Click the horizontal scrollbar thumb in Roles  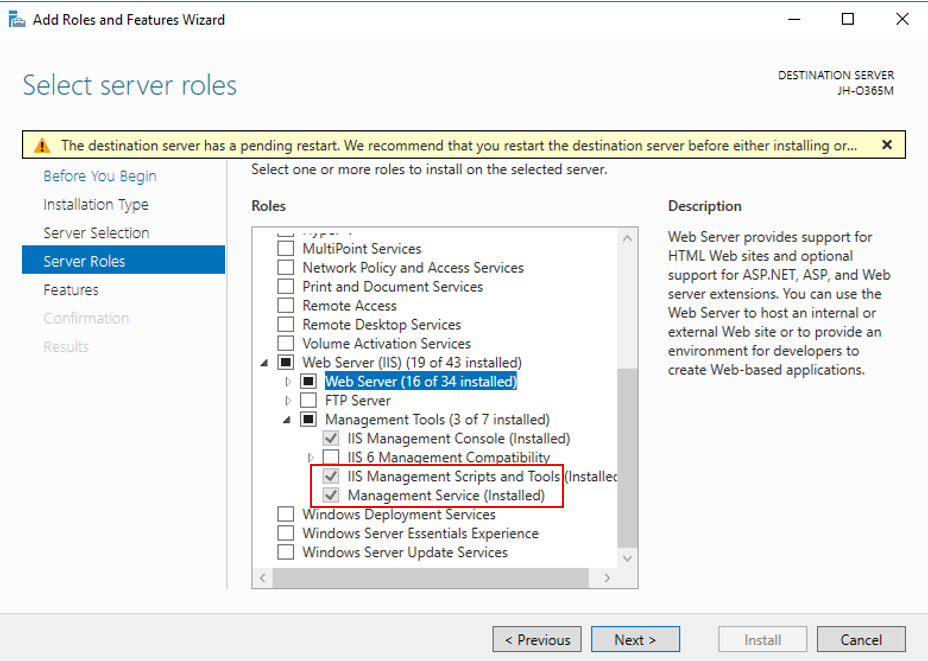point(431,578)
